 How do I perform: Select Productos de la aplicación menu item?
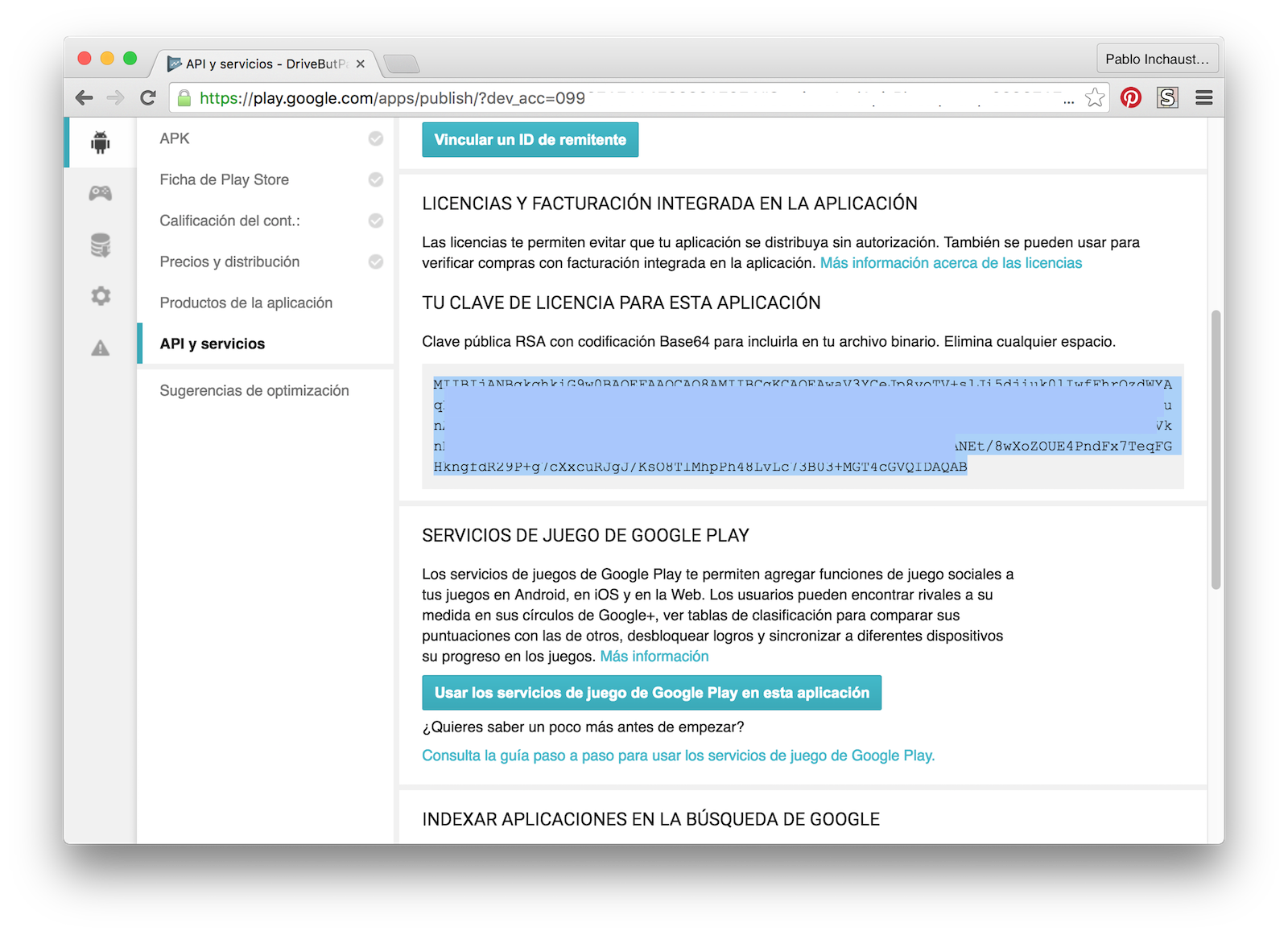click(246, 303)
